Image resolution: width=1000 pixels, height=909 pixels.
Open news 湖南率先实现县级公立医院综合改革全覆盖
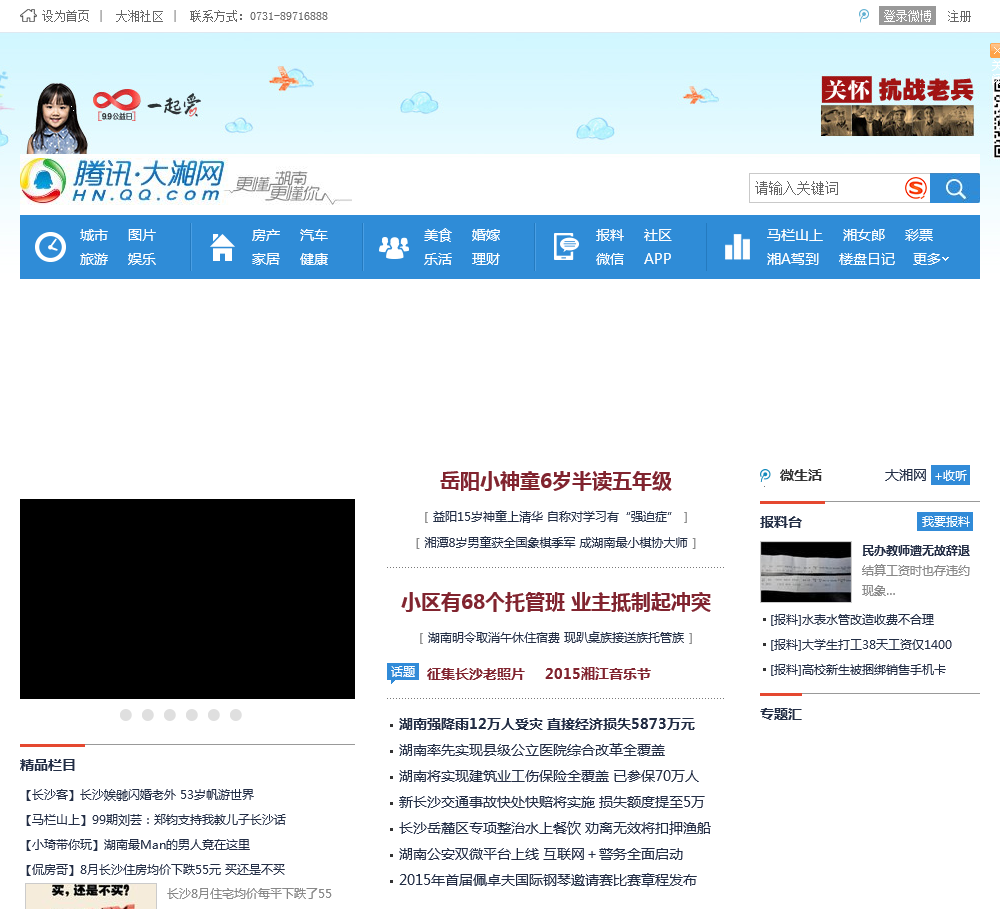pos(532,750)
